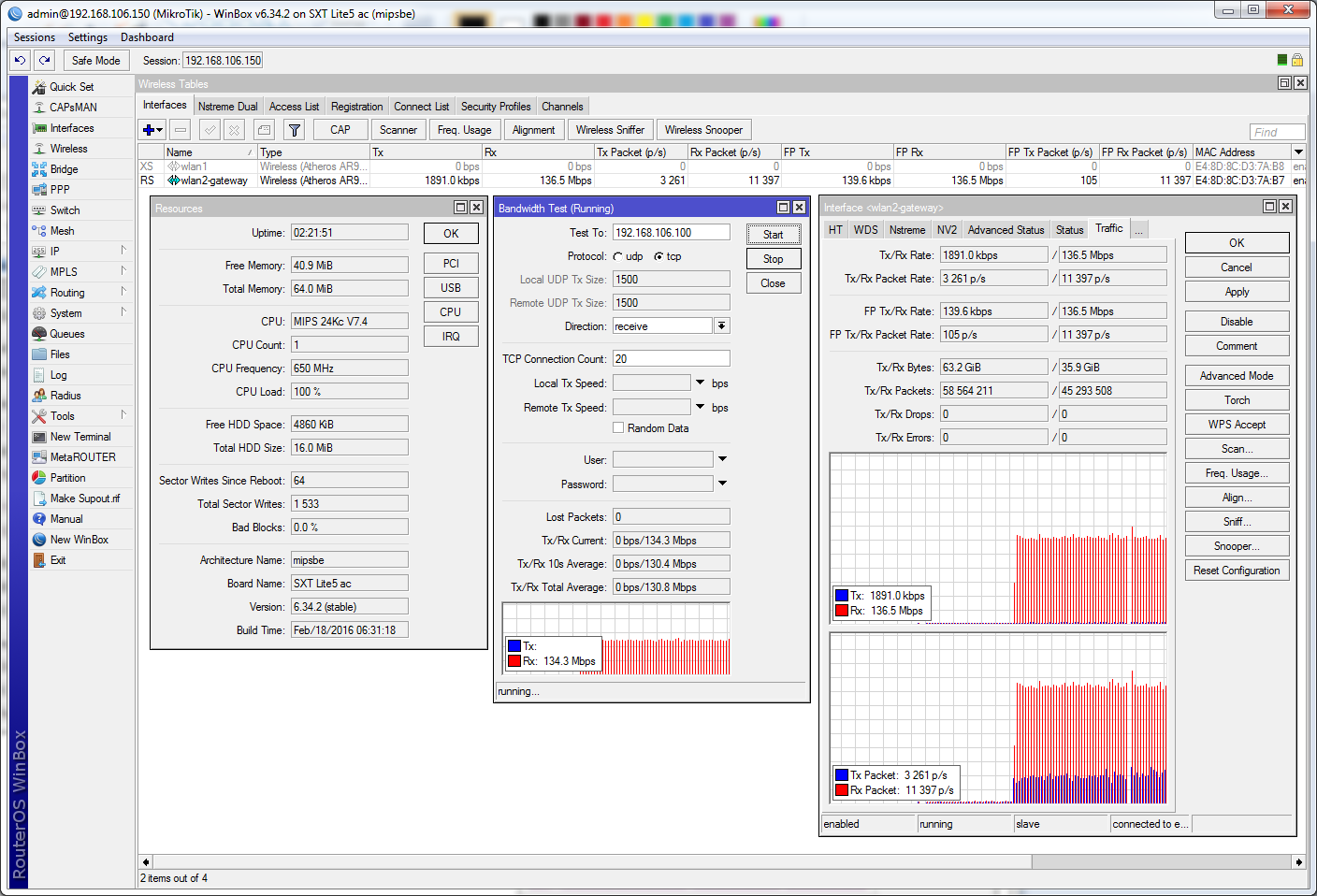Stop the running bandwidth test
Screen dimensions: 1317x896
pyautogui.click(x=773, y=259)
